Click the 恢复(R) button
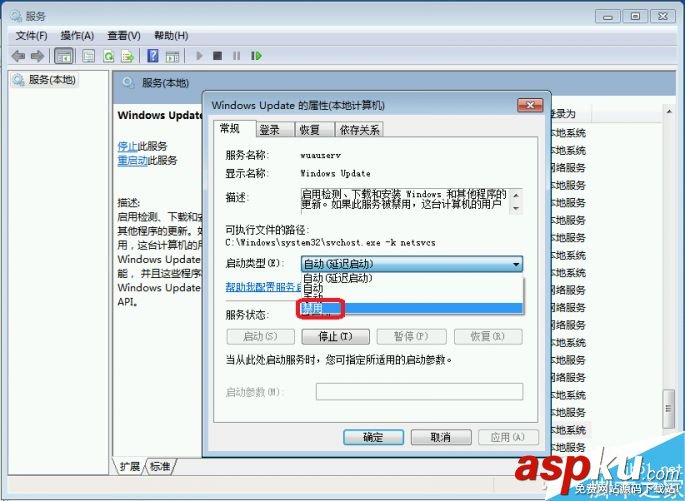 pyautogui.click(x=488, y=337)
